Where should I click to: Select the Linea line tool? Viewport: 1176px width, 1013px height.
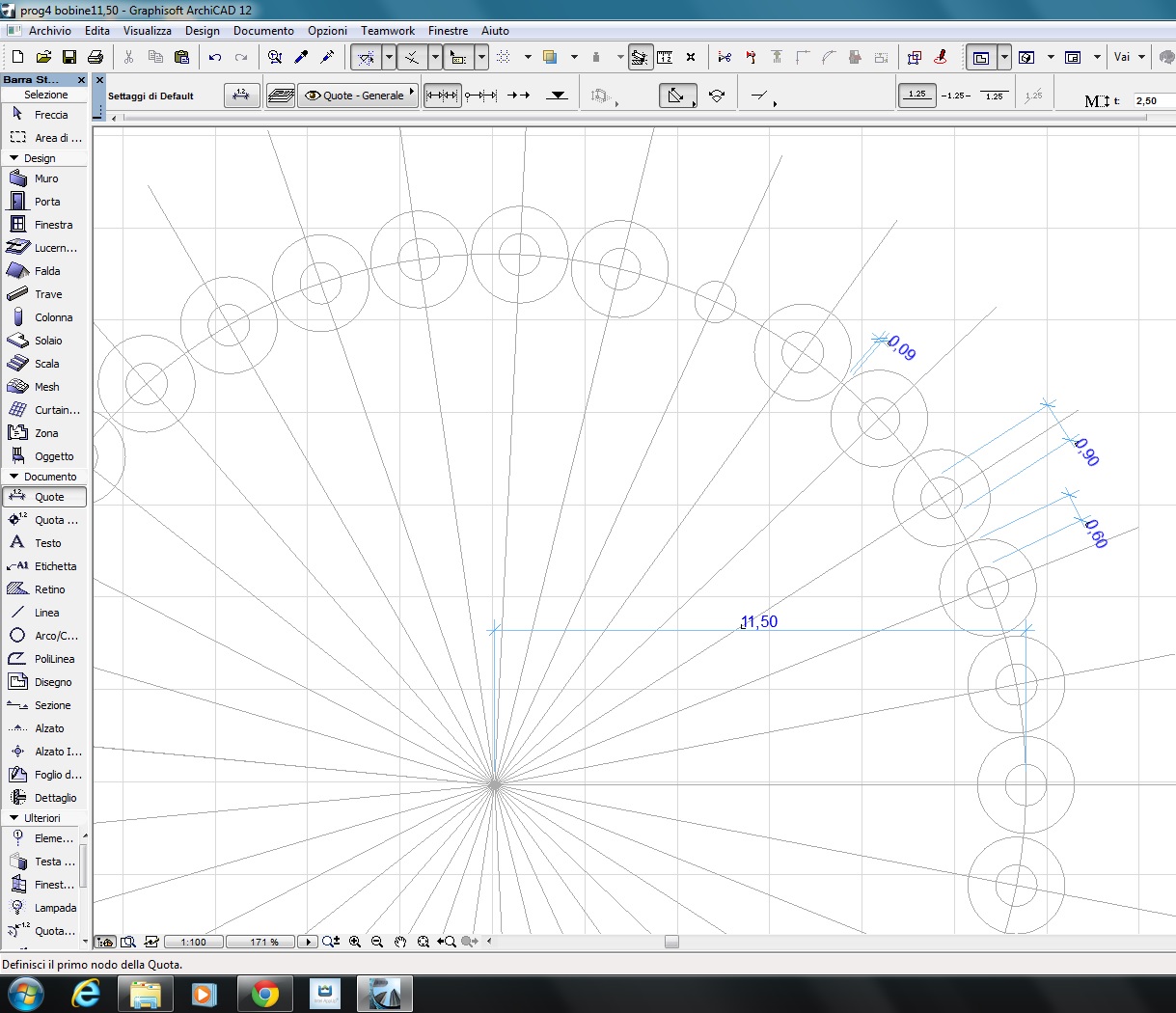(x=45, y=613)
